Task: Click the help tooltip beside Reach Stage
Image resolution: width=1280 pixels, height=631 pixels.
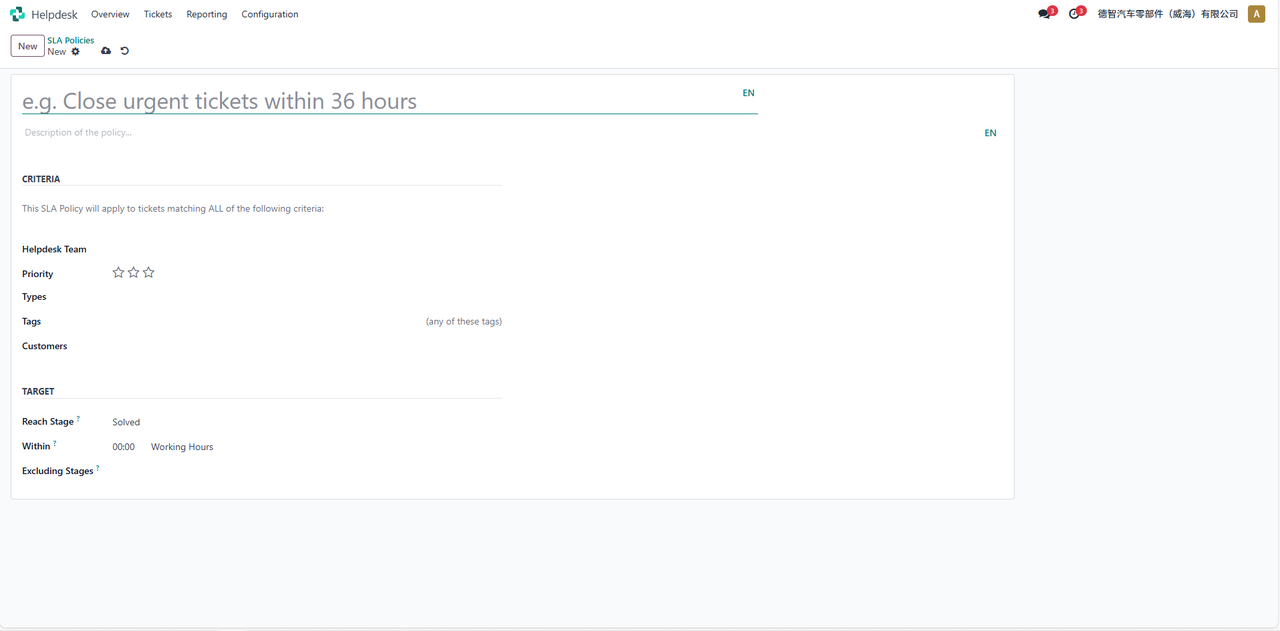Action: pos(78,419)
